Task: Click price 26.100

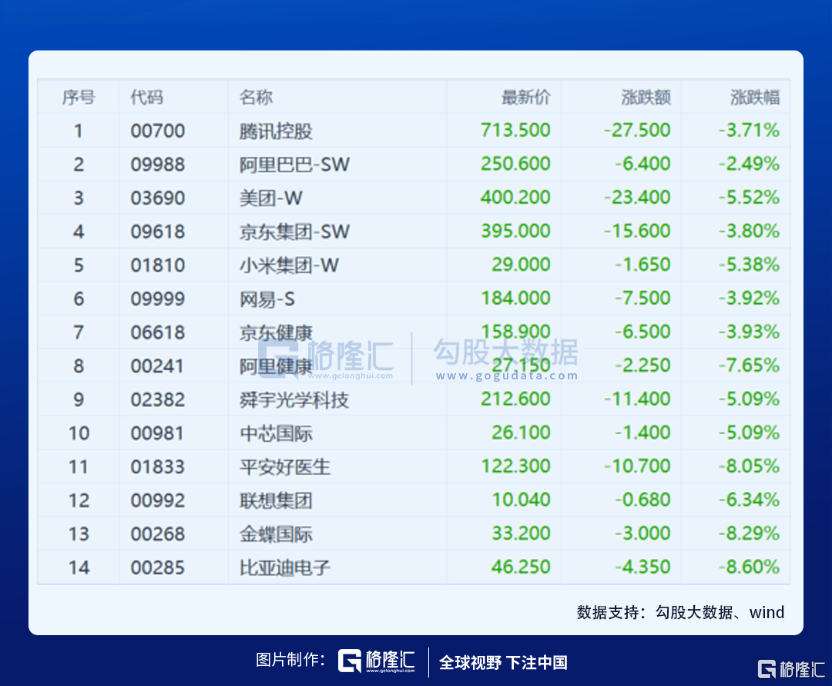Action: pyautogui.click(x=521, y=432)
